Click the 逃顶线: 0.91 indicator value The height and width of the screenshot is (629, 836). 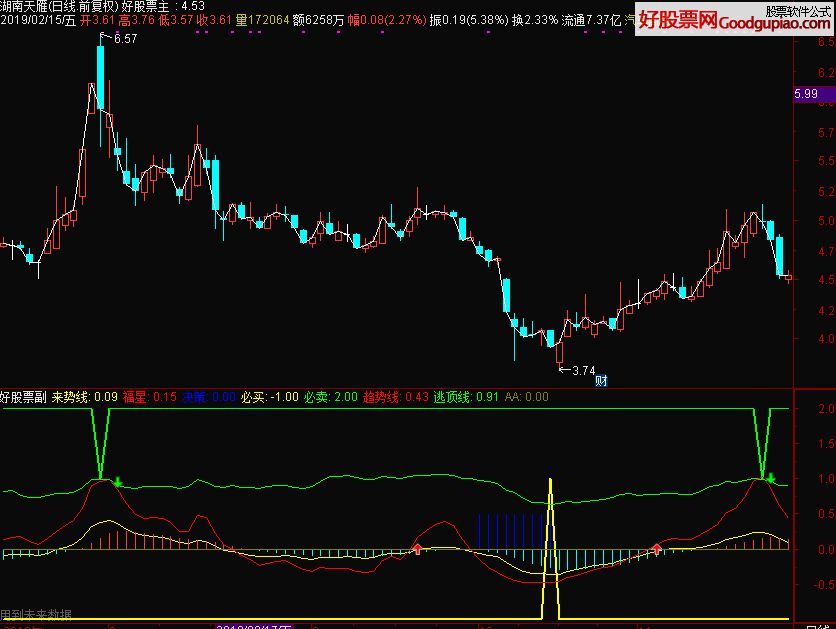point(466,397)
